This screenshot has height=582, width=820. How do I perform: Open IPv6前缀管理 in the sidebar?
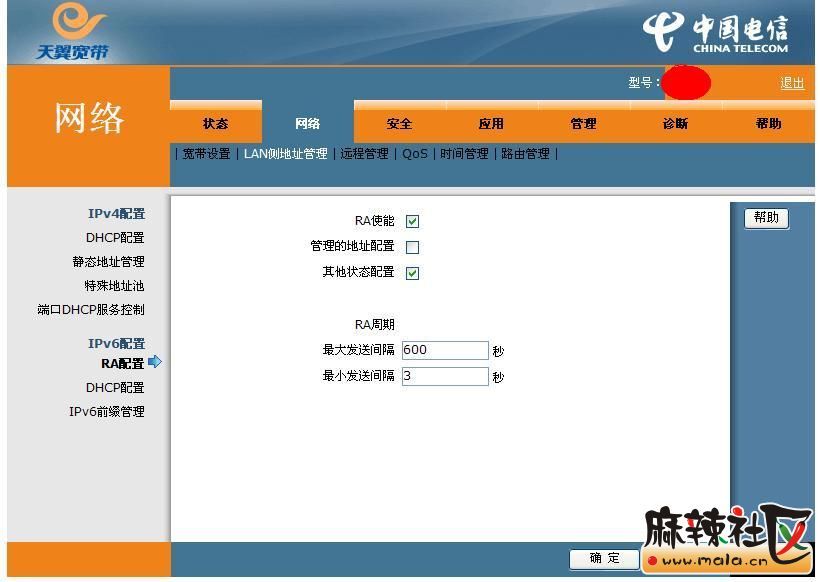(106, 412)
